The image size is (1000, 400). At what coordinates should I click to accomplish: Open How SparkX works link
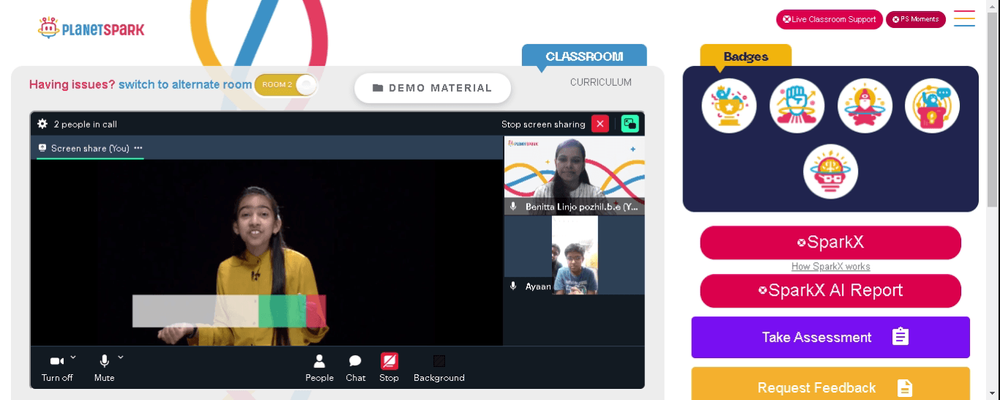coord(830,267)
